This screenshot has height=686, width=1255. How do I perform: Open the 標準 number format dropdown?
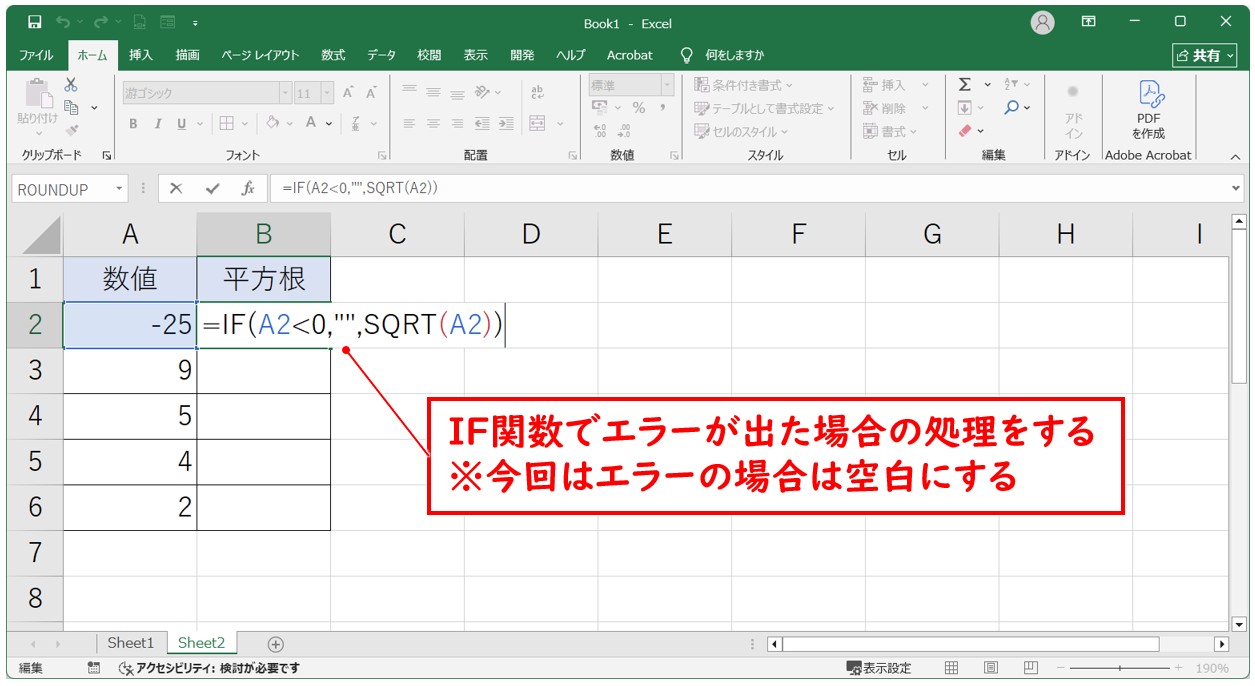(x=669, y=84)
